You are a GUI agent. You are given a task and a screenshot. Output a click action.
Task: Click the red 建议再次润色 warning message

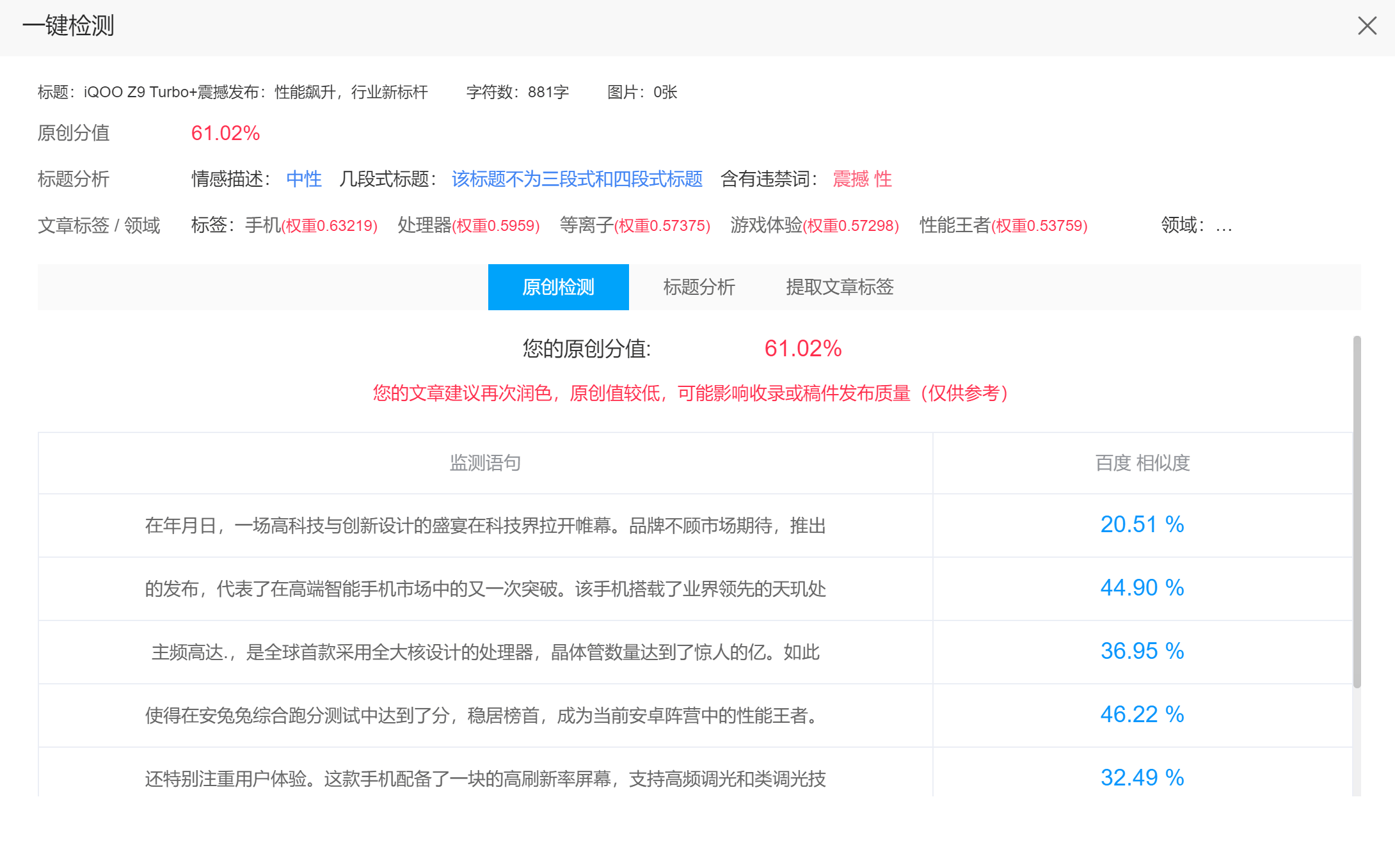click(690, 393)
